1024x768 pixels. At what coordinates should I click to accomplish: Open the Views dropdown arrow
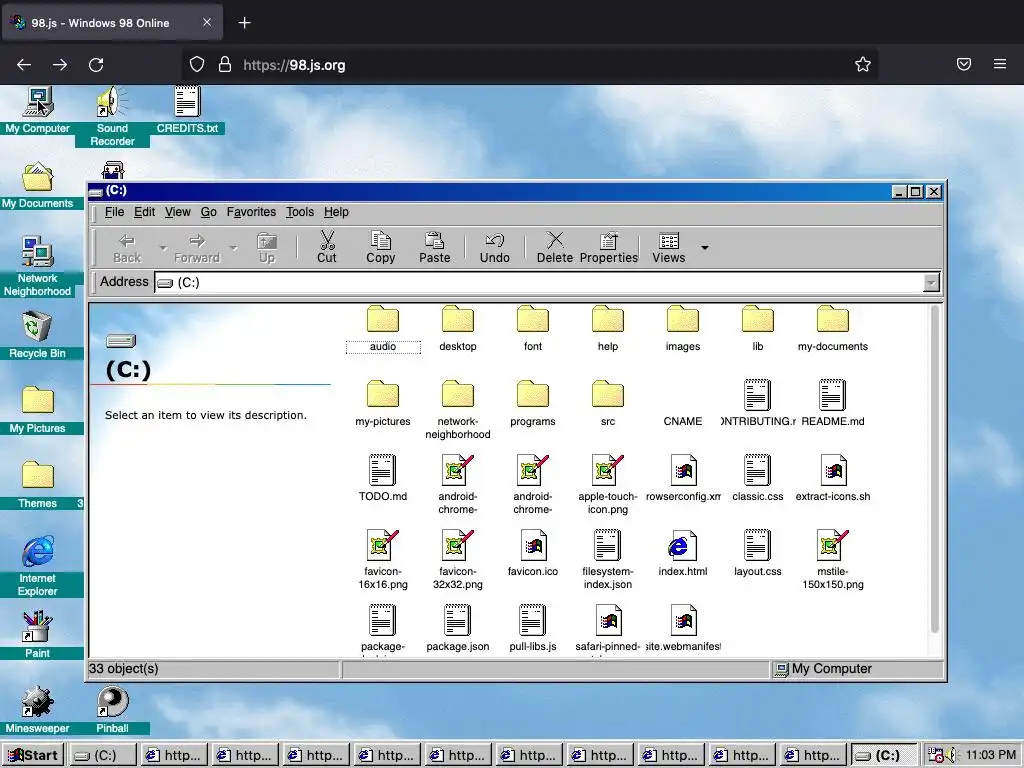click(705, 248)
